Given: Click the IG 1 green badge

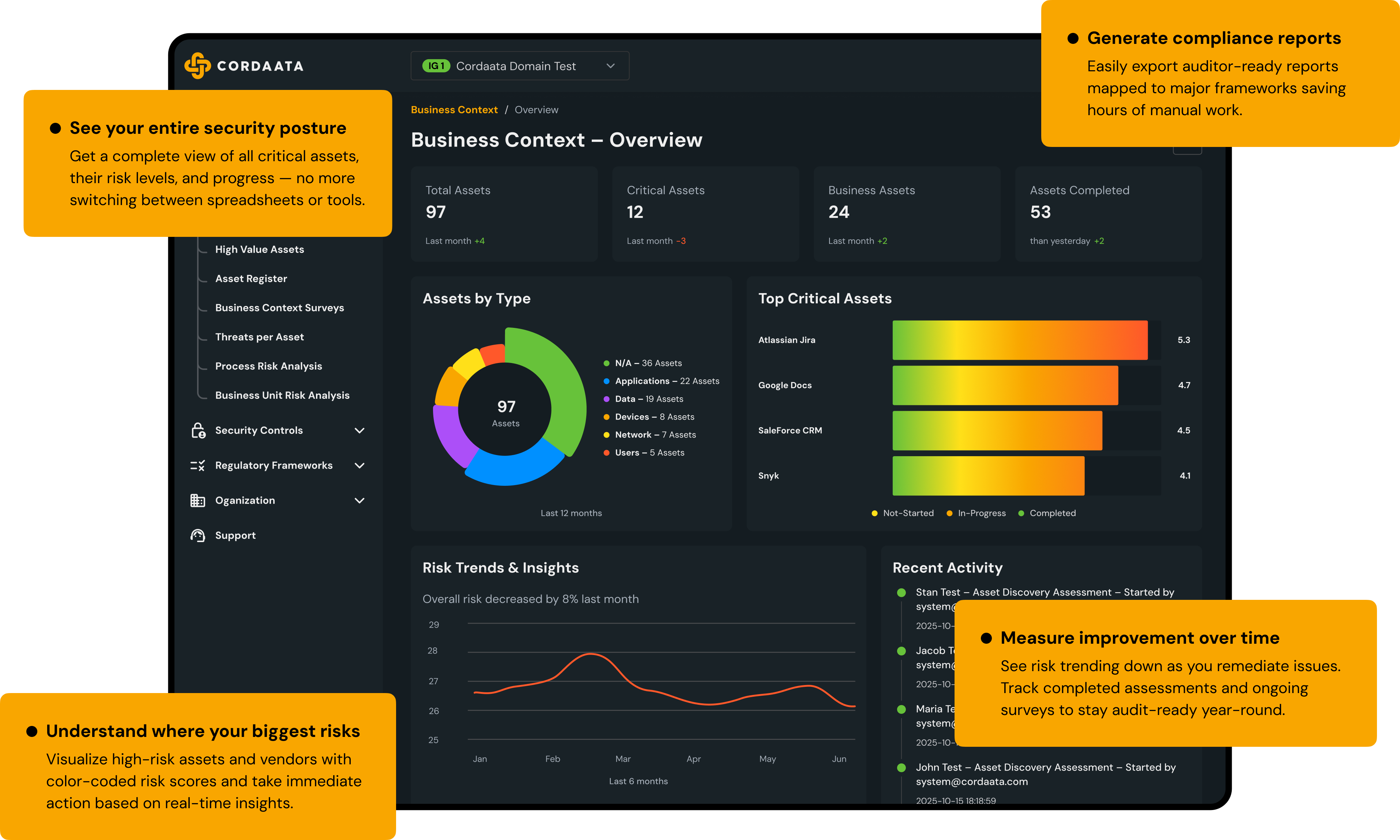Looking at the screenshot, I should point(436,66).
